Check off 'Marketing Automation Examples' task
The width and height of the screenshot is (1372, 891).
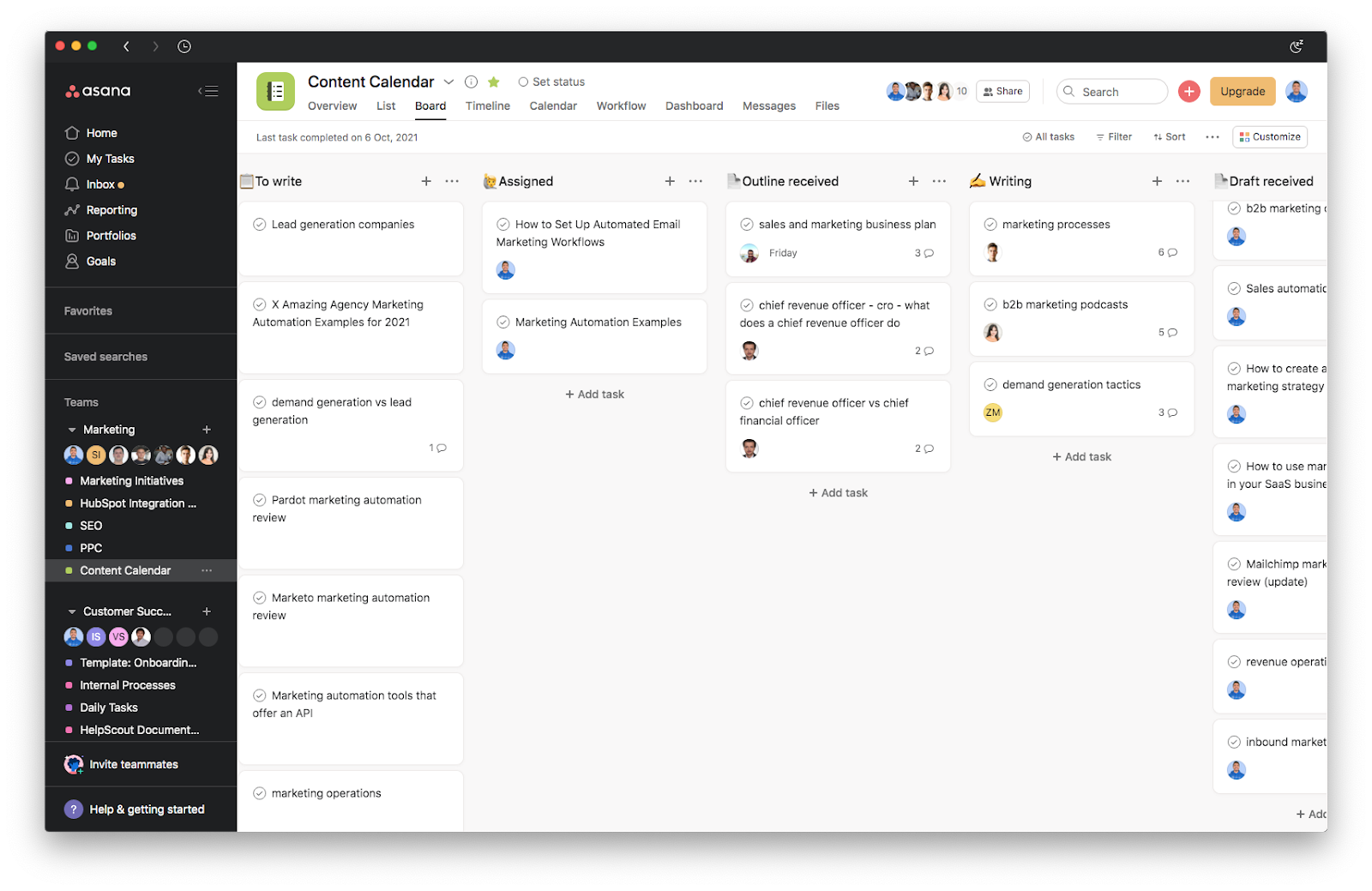click(503, 322)
